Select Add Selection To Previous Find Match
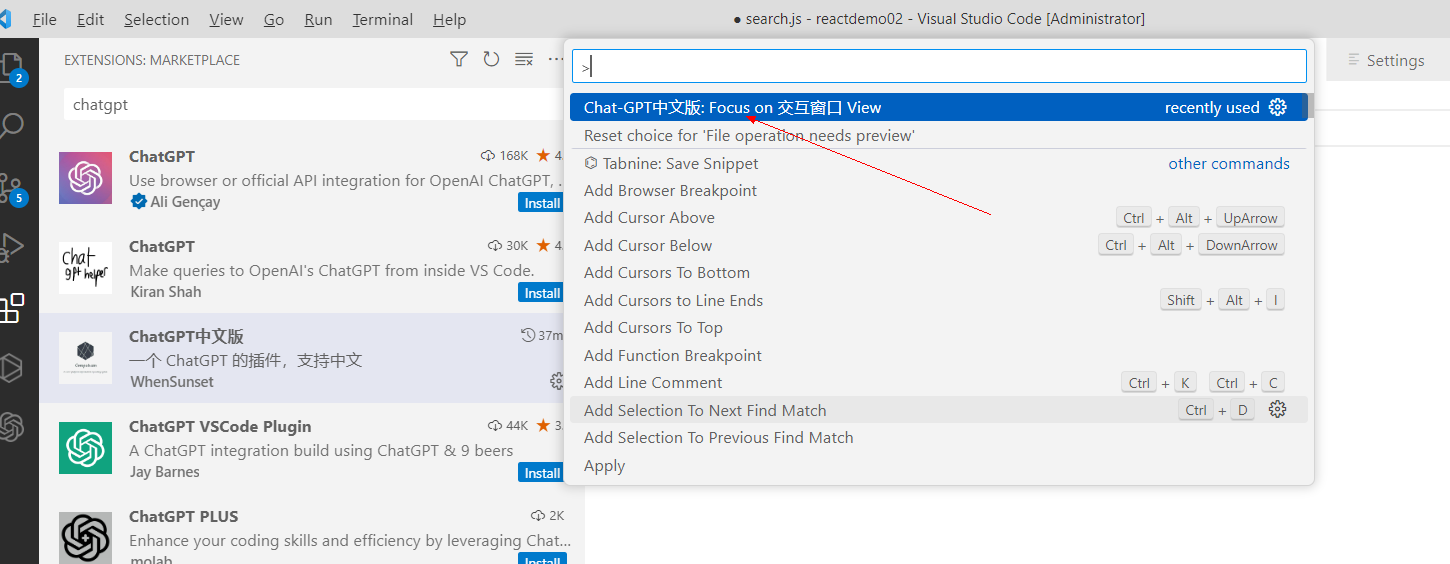The image size is (1450, 564). pos(939,437)
